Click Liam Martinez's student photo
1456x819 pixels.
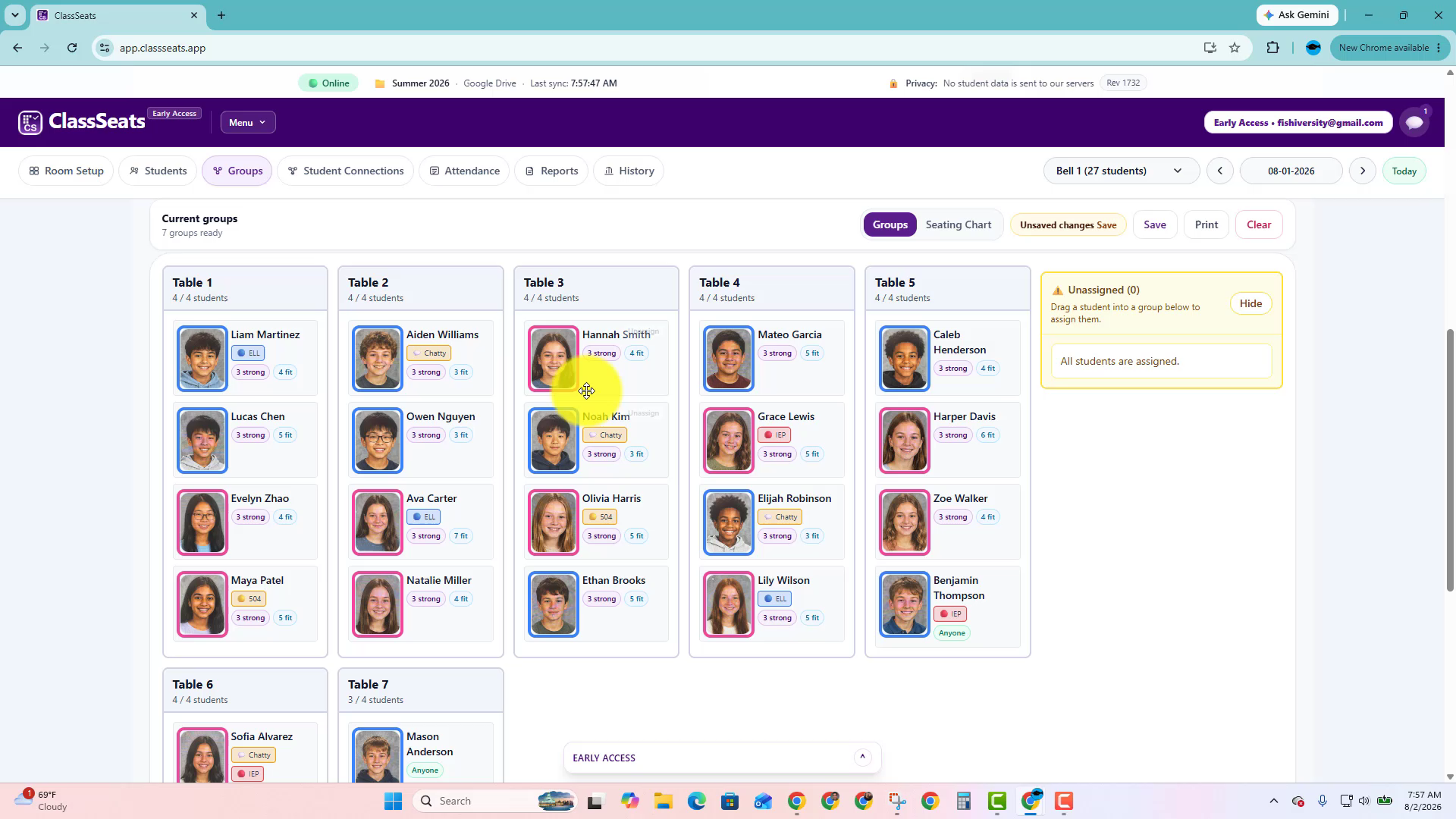202,359
